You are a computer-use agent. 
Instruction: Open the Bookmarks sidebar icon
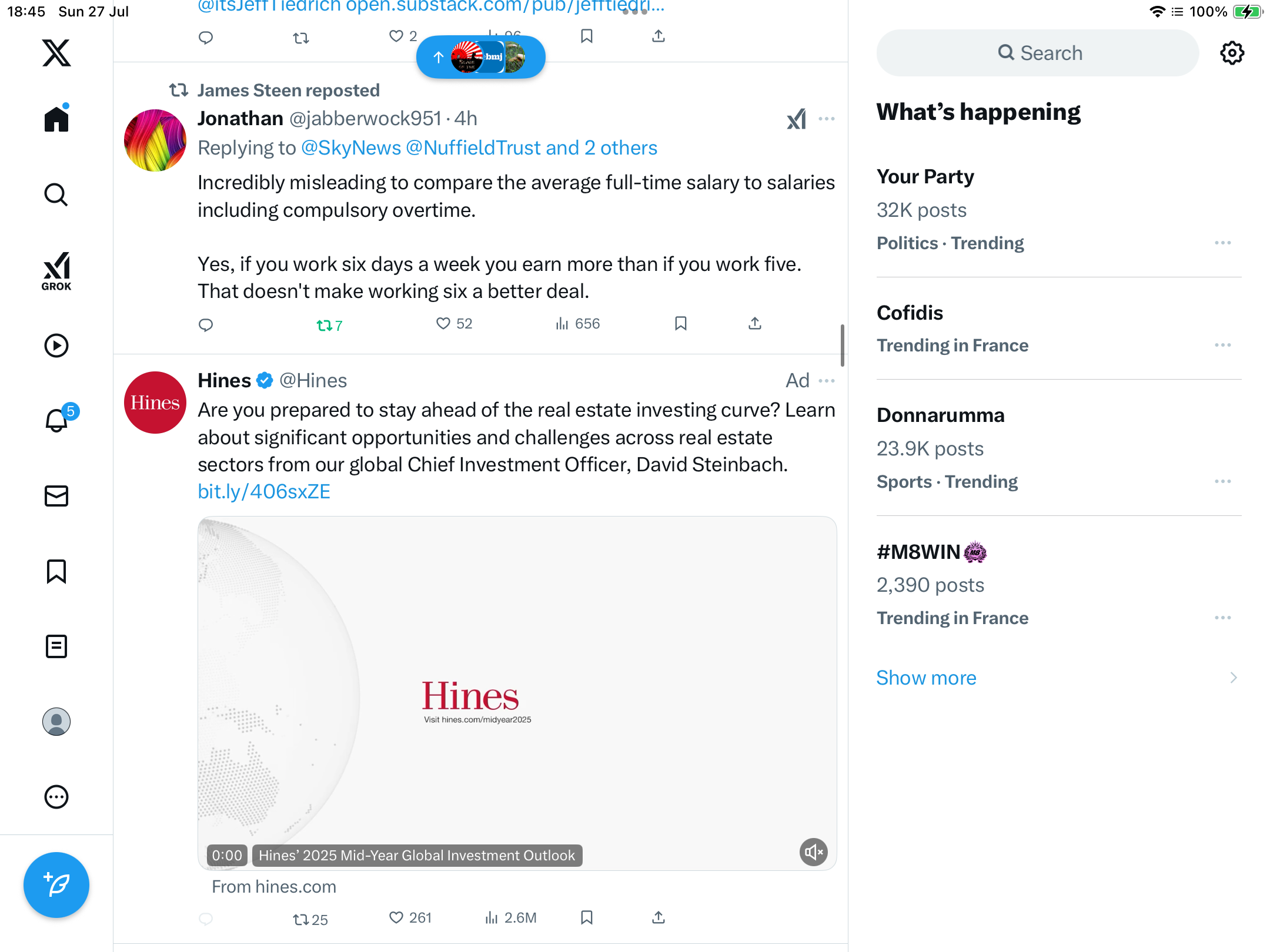click(56, 571)
